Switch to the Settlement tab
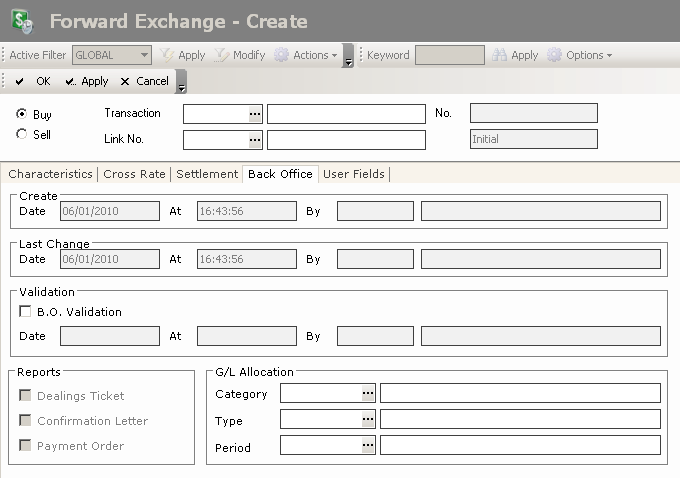The image size is (680, 478). [207, 174]
